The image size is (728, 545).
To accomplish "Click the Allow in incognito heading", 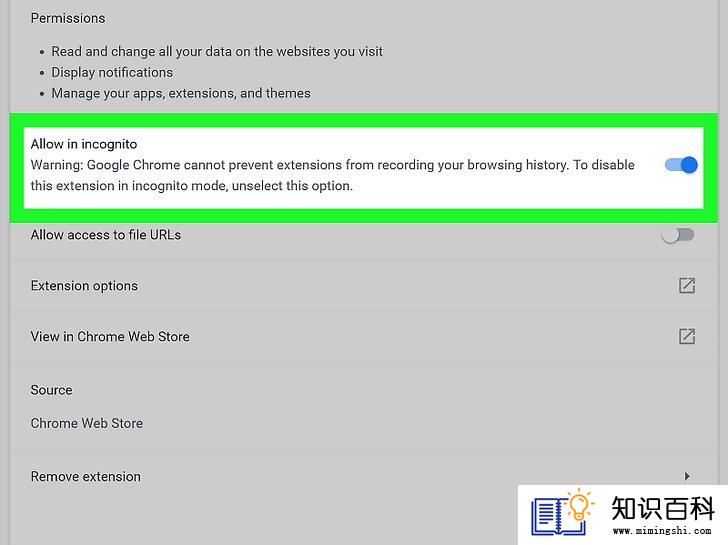I will [x=84, y=144].
